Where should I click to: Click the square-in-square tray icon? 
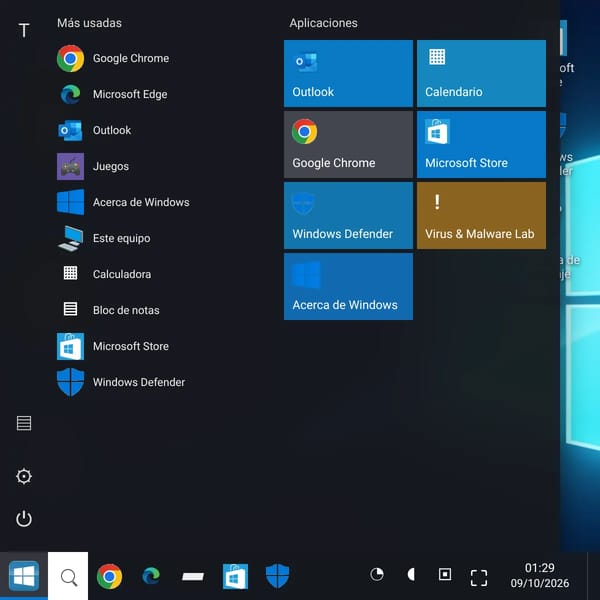tap(445, 574)
